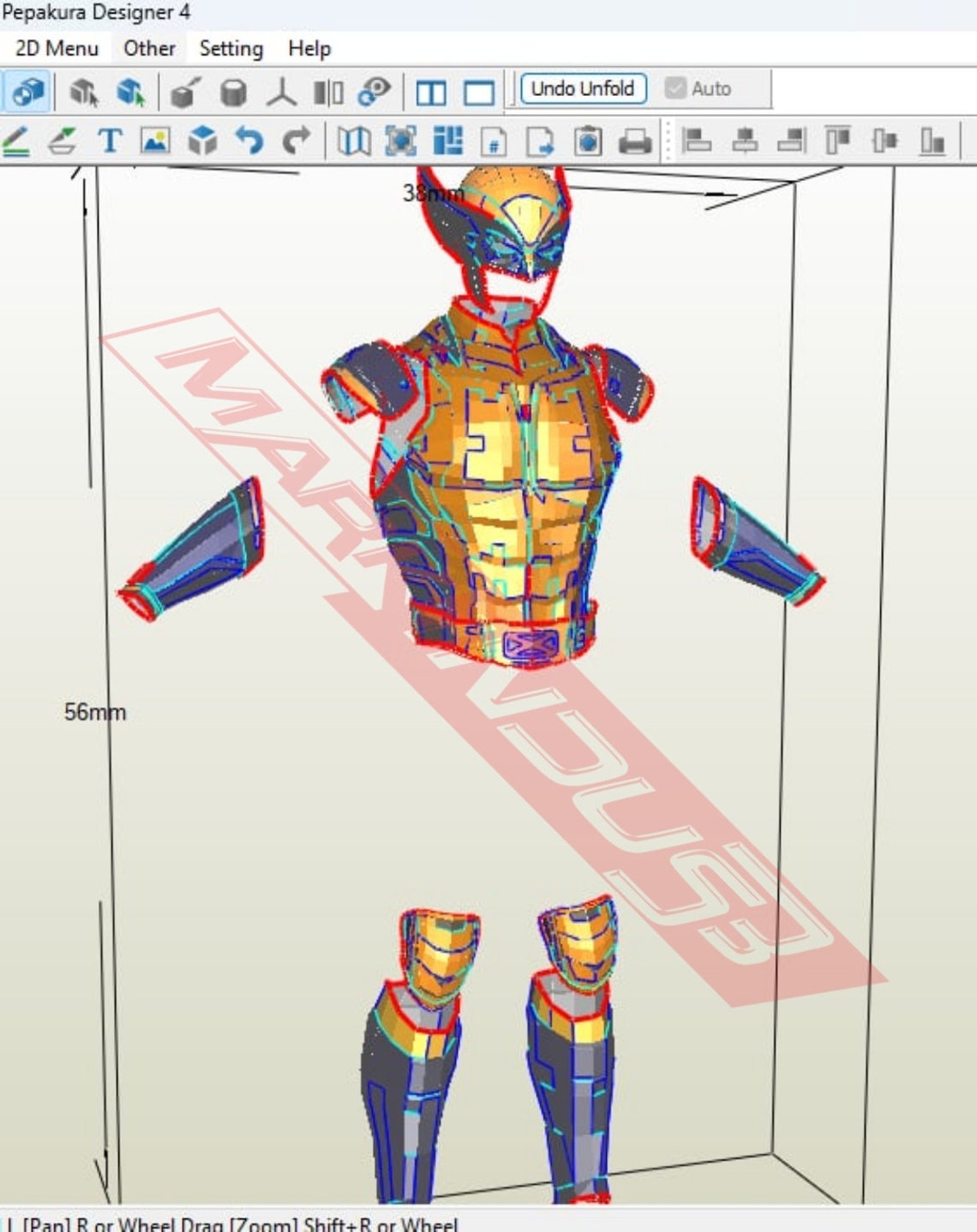The image size is (977, 1232).
Task: Click the Undo Unfold button
Action: tap(583, 88)
